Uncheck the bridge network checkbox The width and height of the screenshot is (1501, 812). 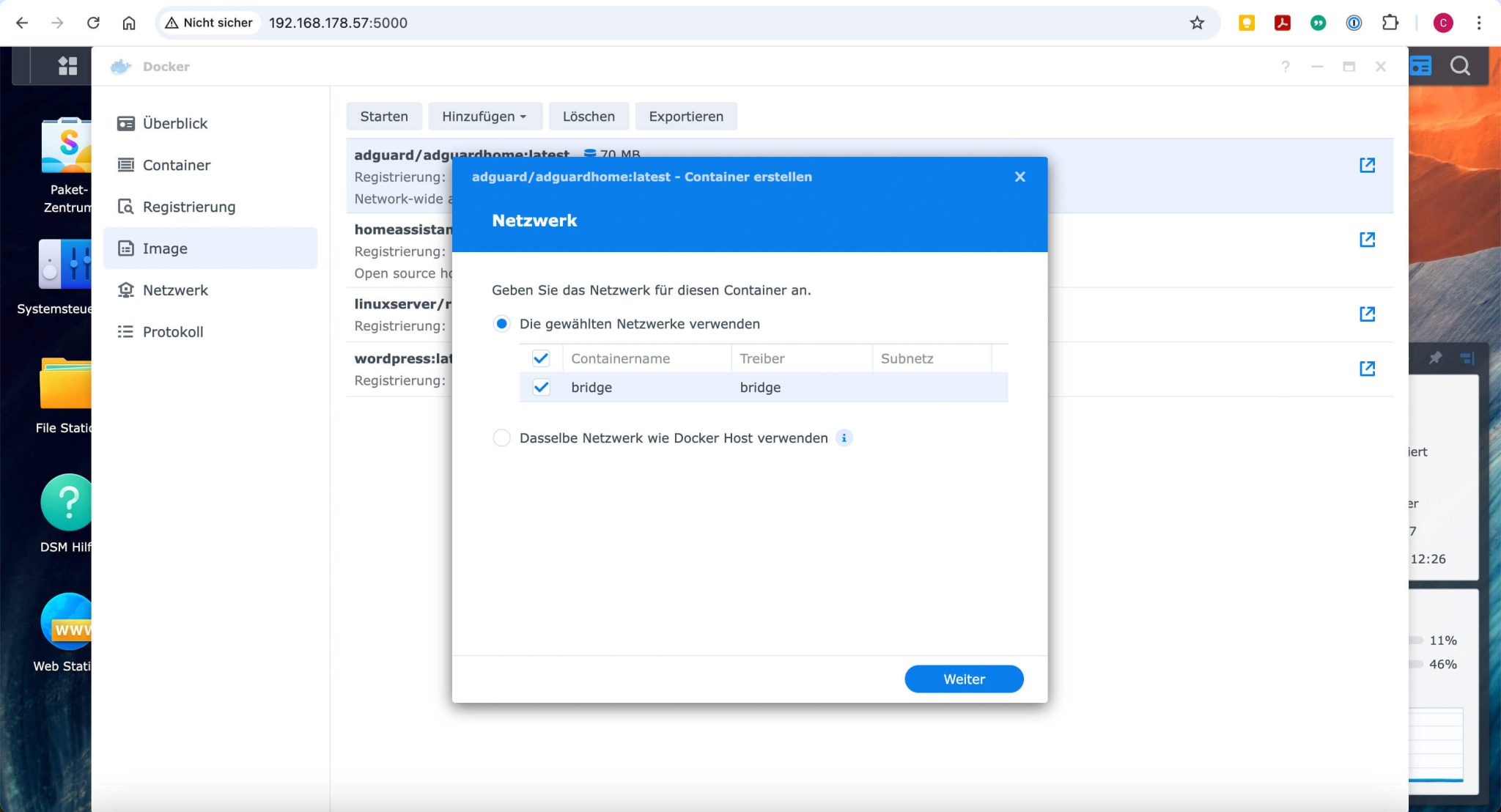541,388
